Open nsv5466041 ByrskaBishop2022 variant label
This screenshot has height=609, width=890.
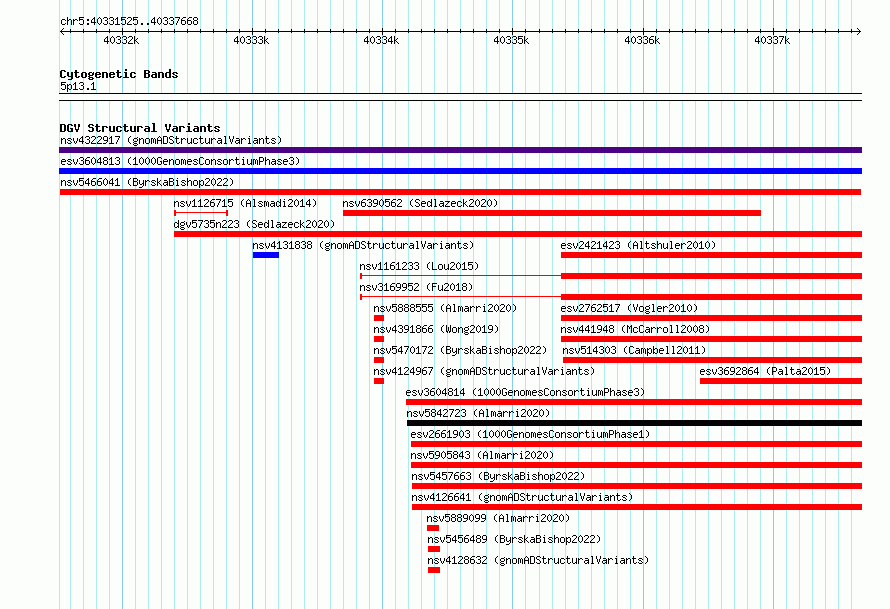pyautogui.click(x=147, y=182)
